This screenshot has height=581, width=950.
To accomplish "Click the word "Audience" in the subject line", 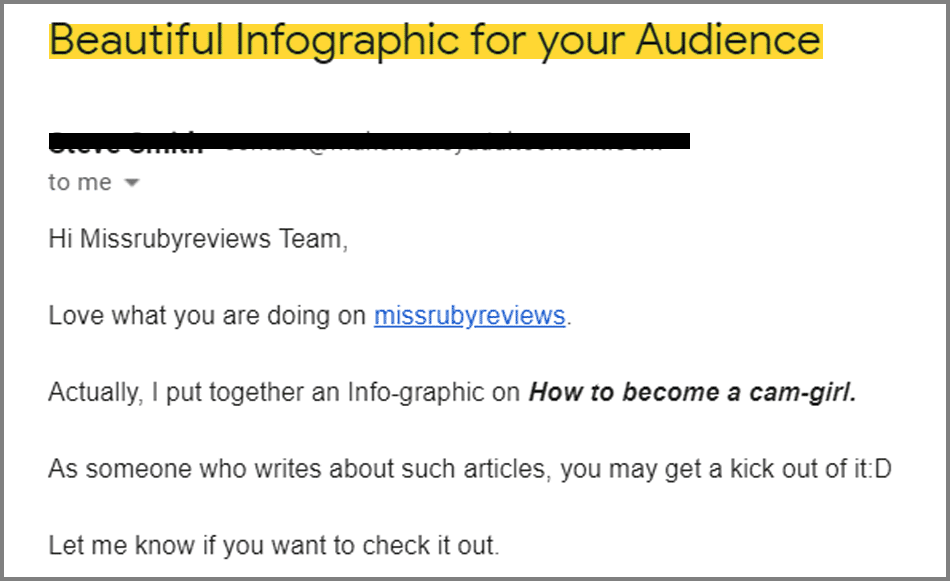I will tap(728, 41).
